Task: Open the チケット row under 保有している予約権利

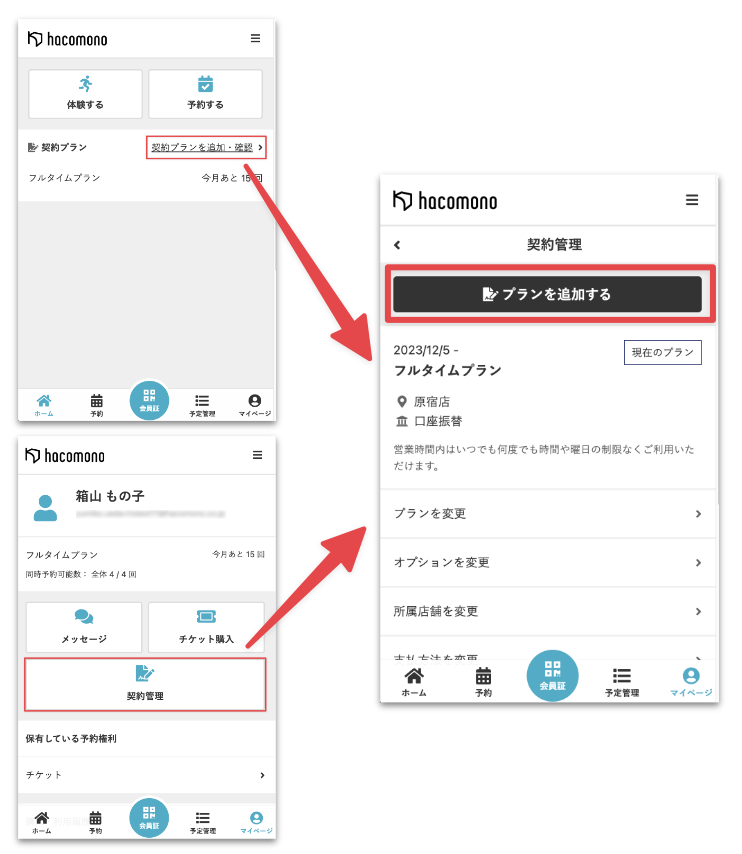Action: [x=146, y=775]
